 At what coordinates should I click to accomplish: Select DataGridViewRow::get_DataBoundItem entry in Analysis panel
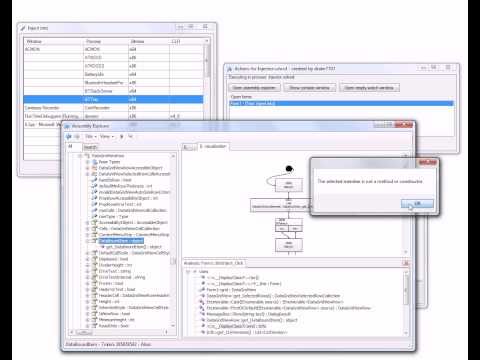[252, 320]
